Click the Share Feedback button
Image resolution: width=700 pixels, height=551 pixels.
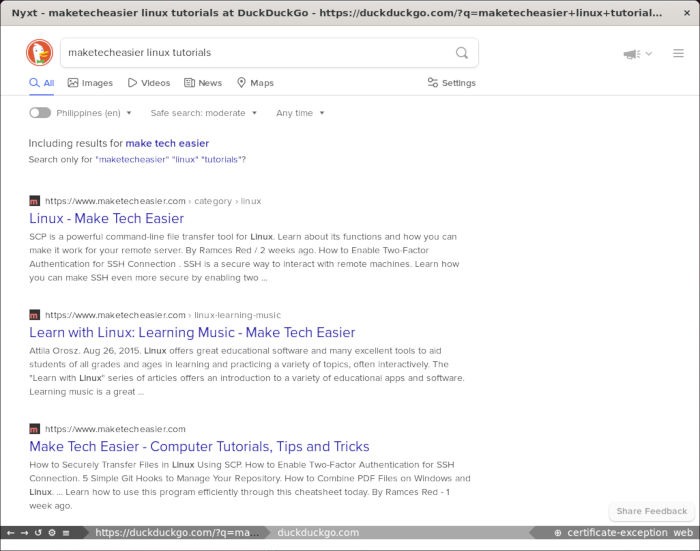[x=651, y=511]
